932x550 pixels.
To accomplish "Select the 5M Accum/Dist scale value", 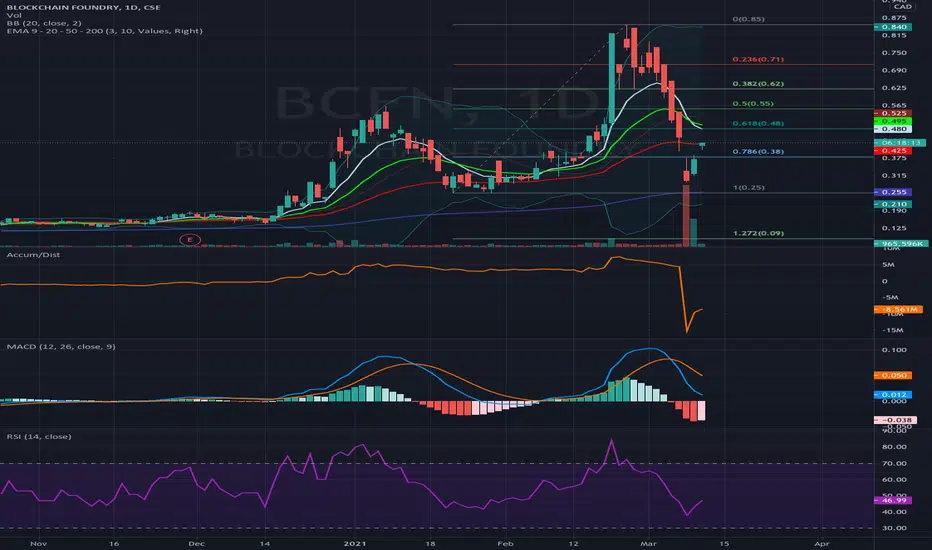I will (x=888, y=265).
